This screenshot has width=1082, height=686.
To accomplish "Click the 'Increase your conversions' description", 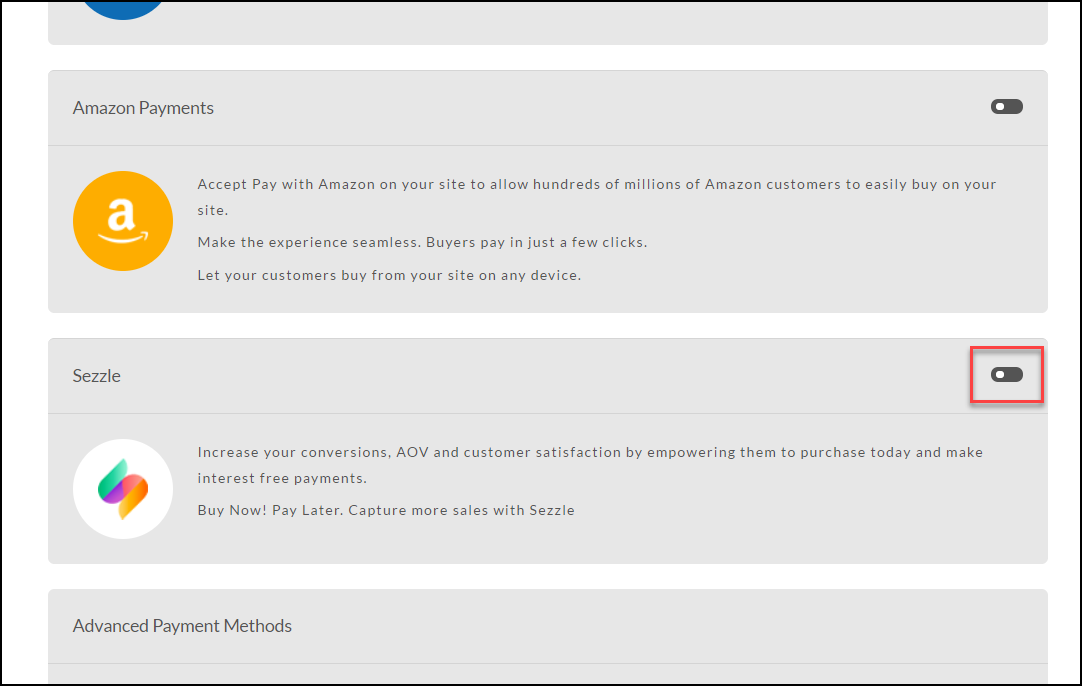I will (x=590, y=452).
